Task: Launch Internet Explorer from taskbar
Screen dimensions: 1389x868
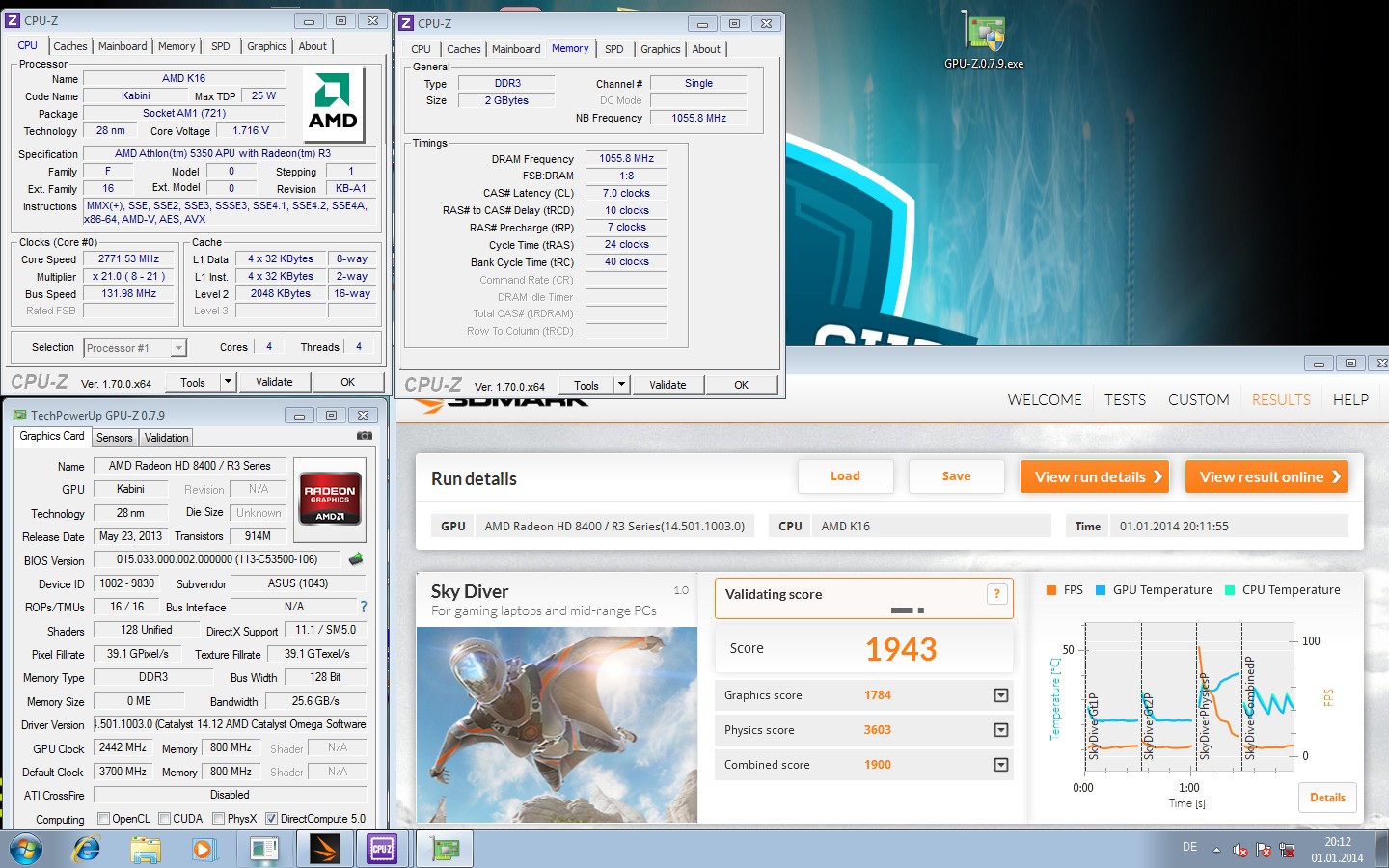Action: point(87,850)
